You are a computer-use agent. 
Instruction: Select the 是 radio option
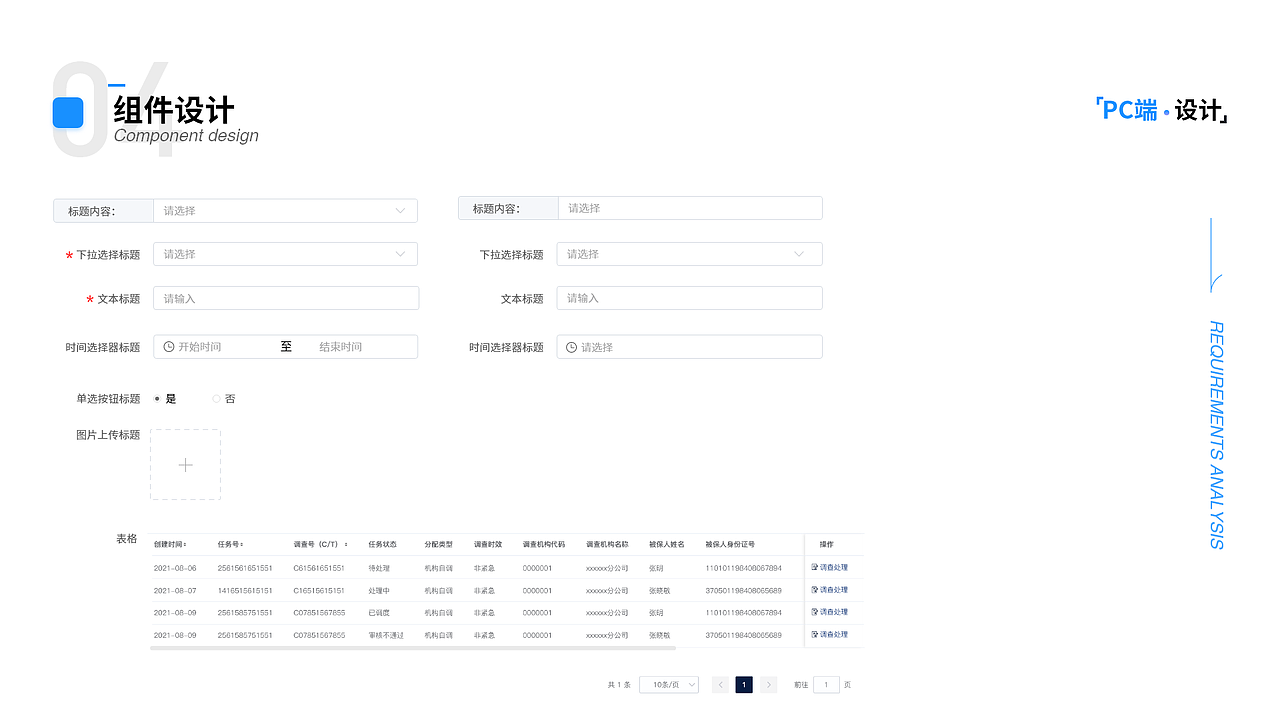[x=157, y=398]
